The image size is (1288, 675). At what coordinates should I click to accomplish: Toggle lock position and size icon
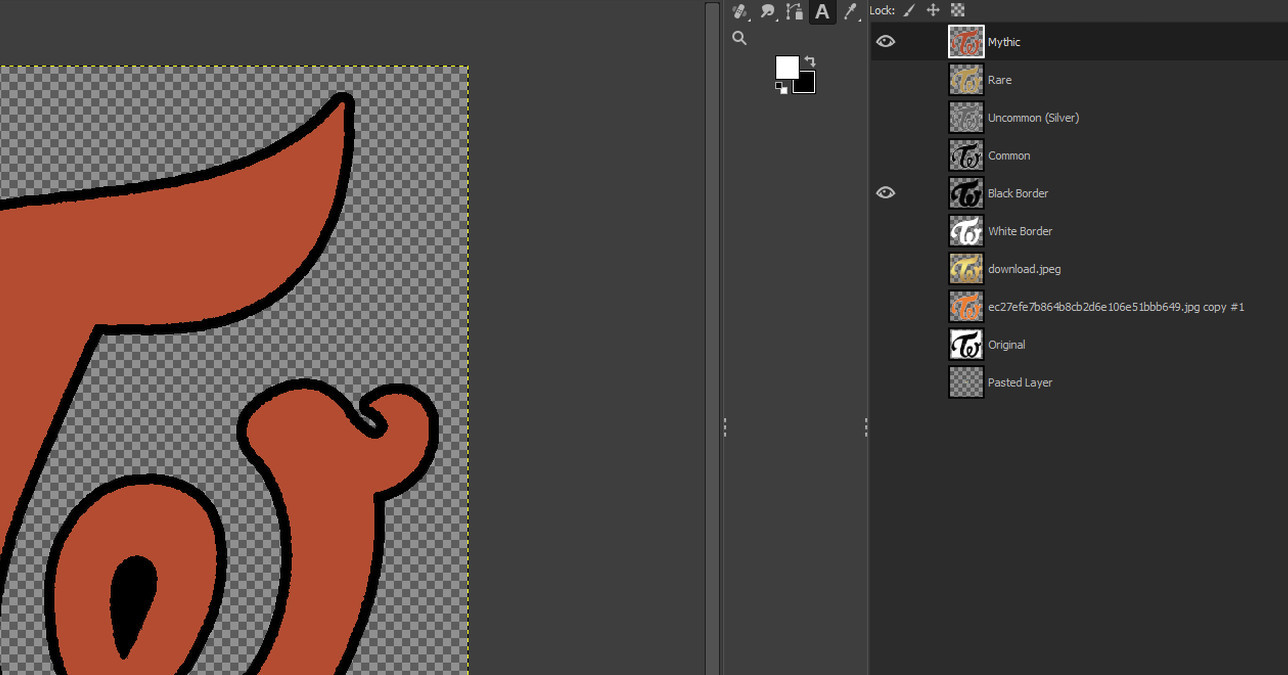pos(933,10)
